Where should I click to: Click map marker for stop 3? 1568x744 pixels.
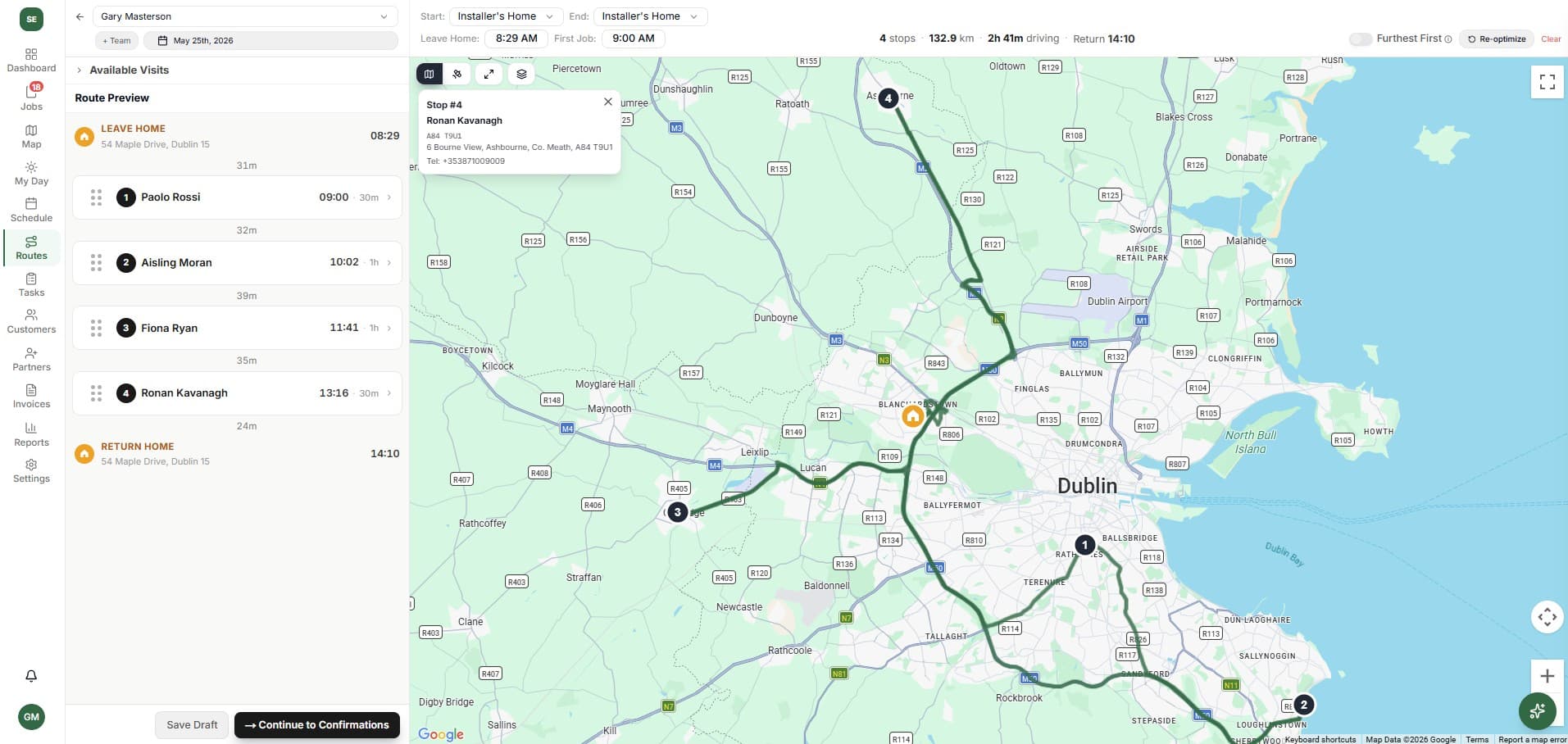[x=677, y=512]
